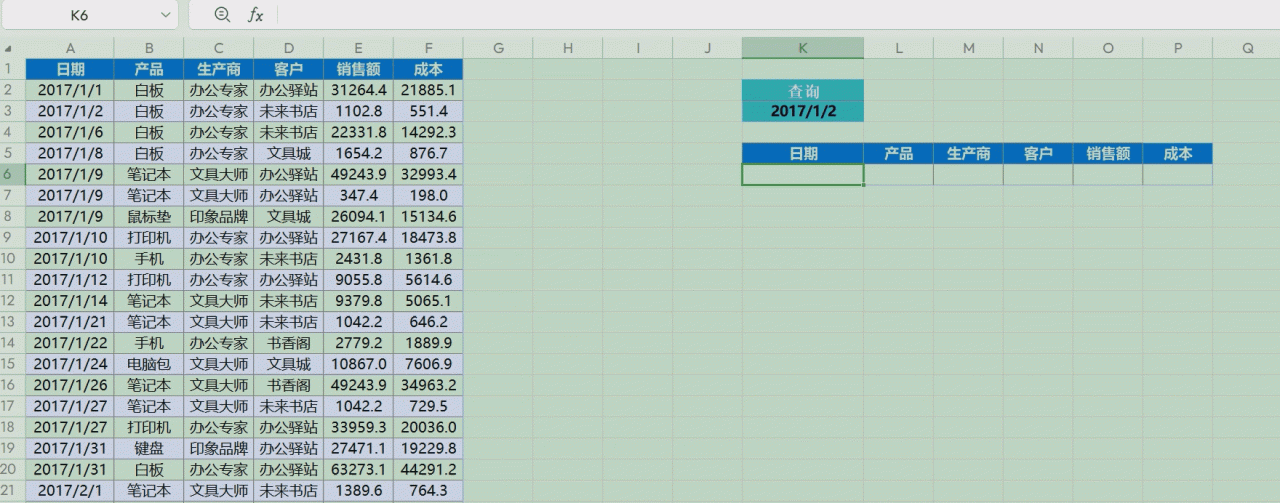Click the header cell 生产商 in column C
Image resolution: width=1280 pixels, height=503 pixels.
[219, 69]
